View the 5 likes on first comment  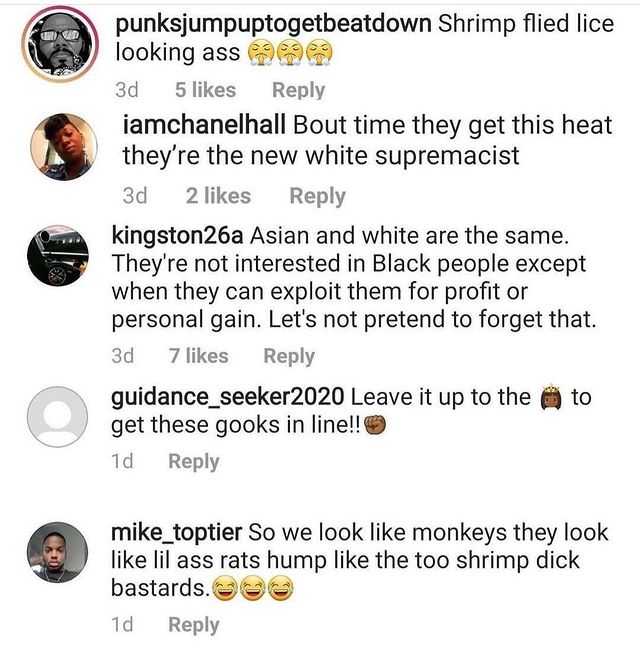point(205,90)
